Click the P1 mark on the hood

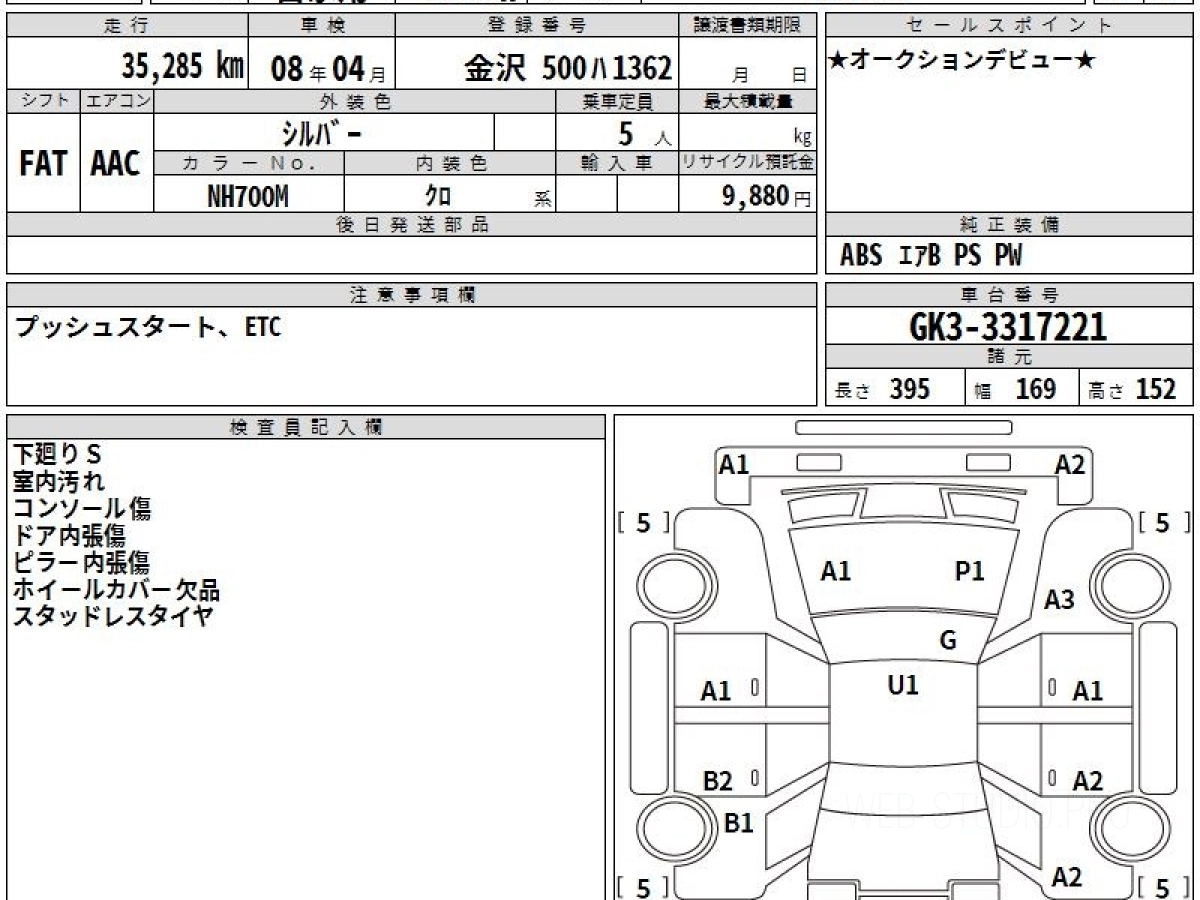pyautogui.click(x=970, y=571)
